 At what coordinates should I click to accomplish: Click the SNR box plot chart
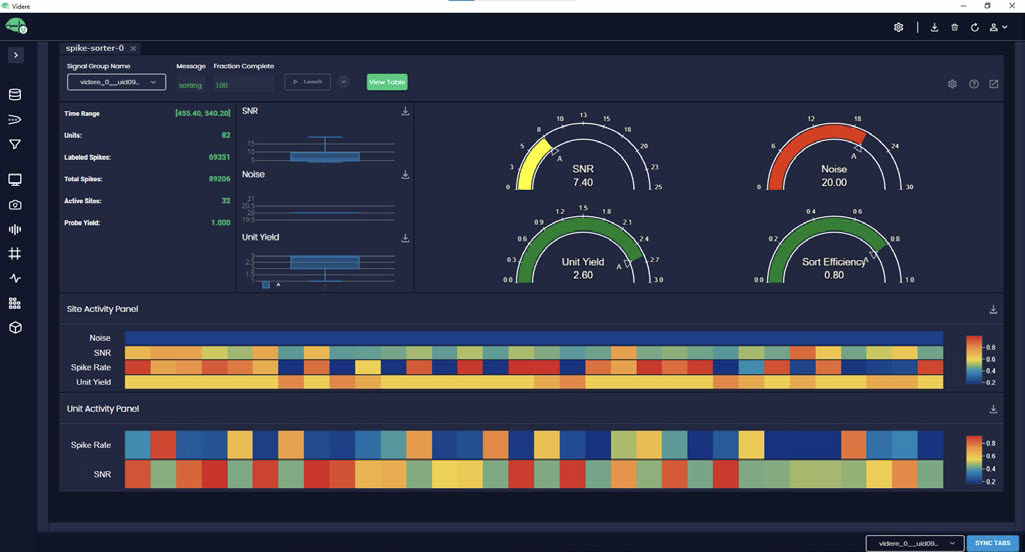320,150
